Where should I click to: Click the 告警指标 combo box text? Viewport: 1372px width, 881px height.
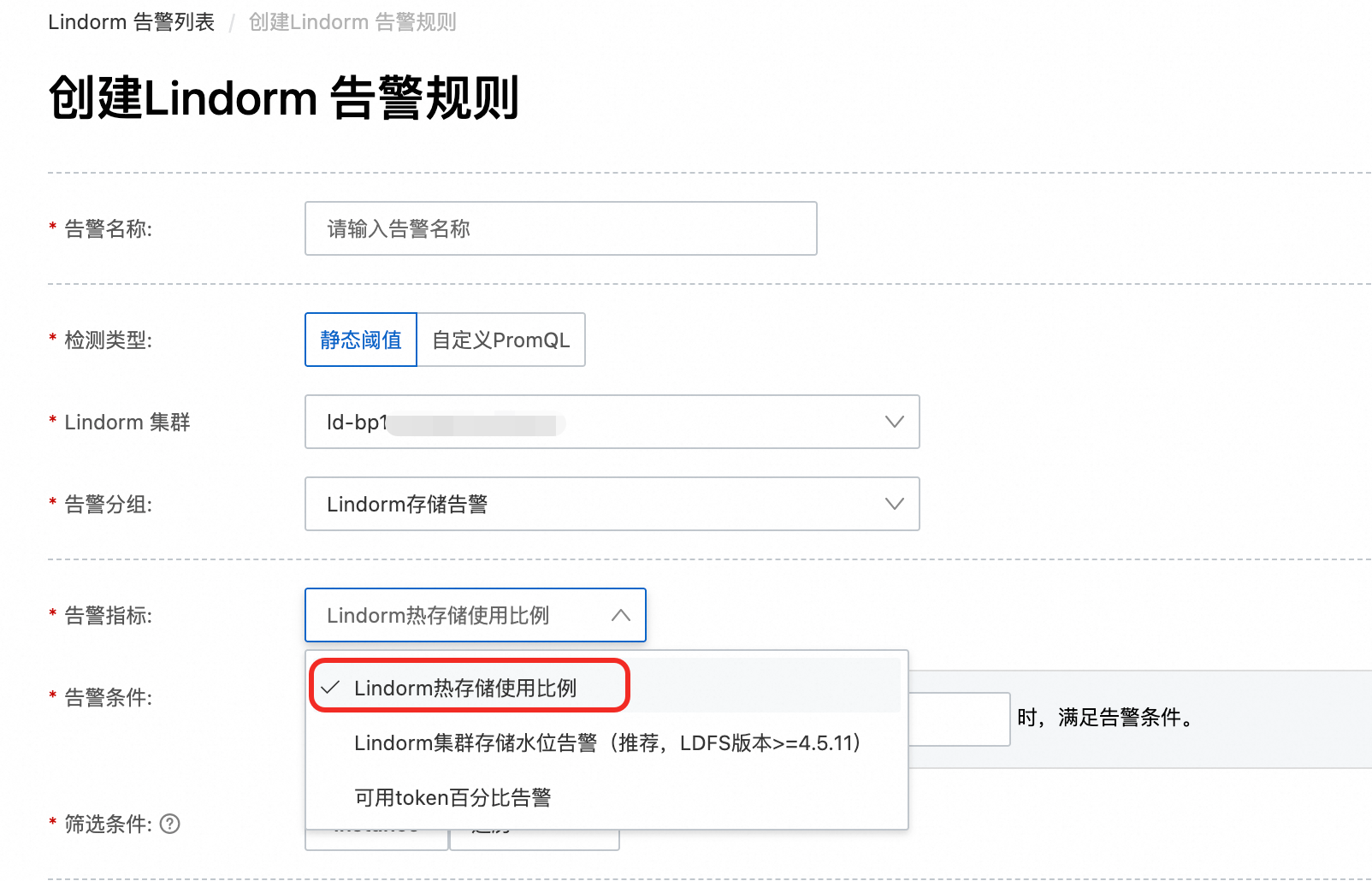coord(438,615)
